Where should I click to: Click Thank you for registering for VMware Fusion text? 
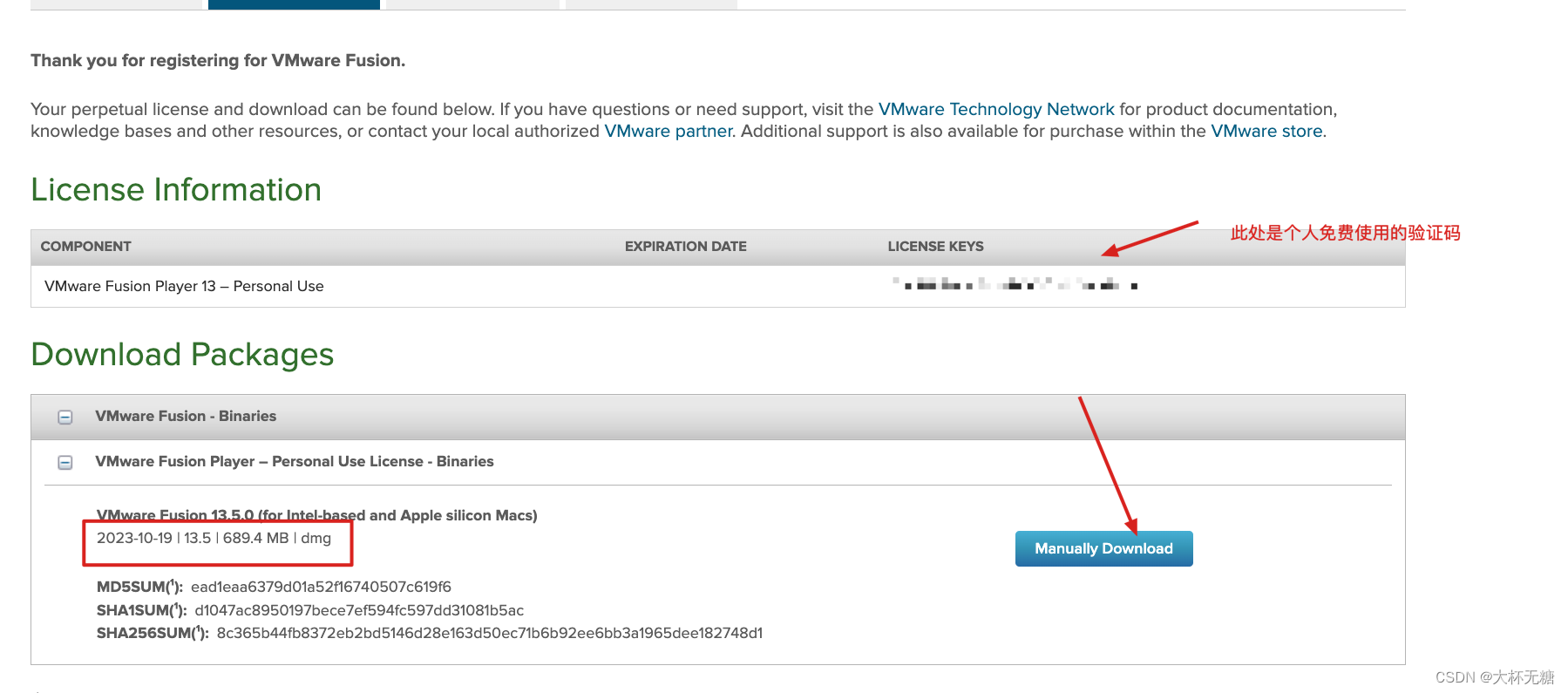[218, 60]
